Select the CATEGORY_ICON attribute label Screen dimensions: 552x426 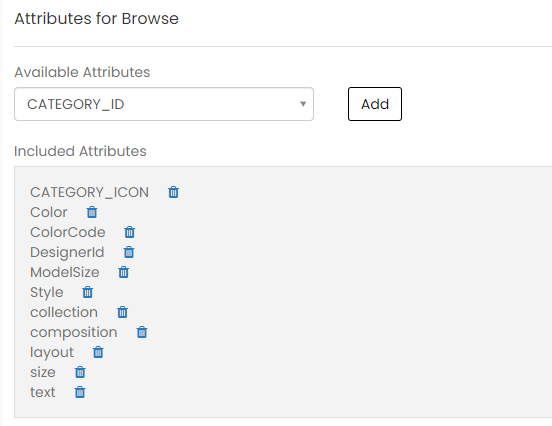point(89,192)
